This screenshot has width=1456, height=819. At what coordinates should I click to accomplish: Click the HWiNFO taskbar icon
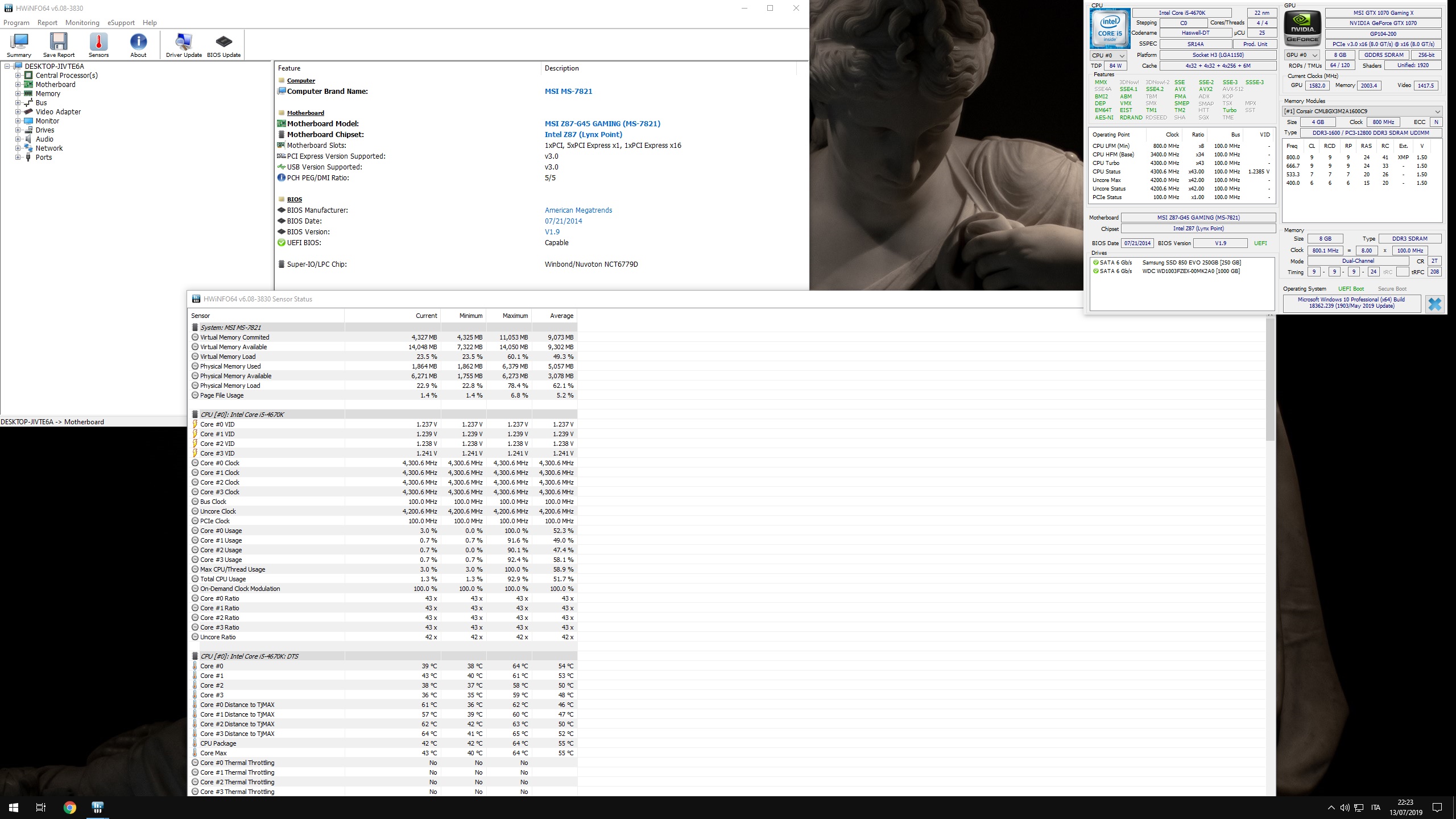(98, 808)
